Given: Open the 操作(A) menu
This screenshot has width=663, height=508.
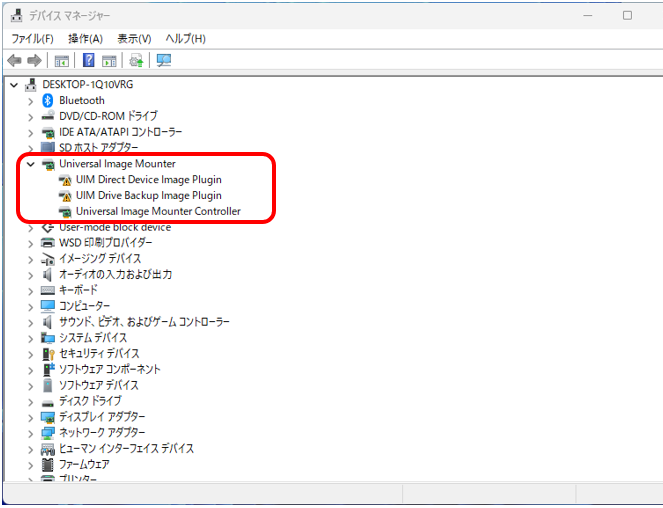Looking at the screenshot, I should pos(85,39).
